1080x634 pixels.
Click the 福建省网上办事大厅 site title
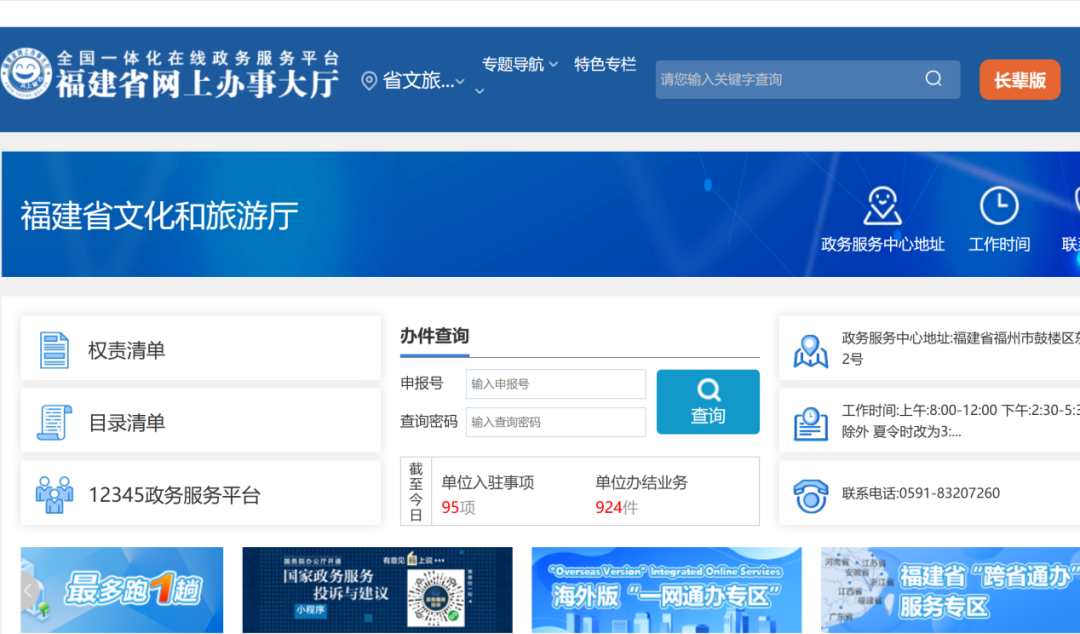pyautogui.click(x=197, y=85)
